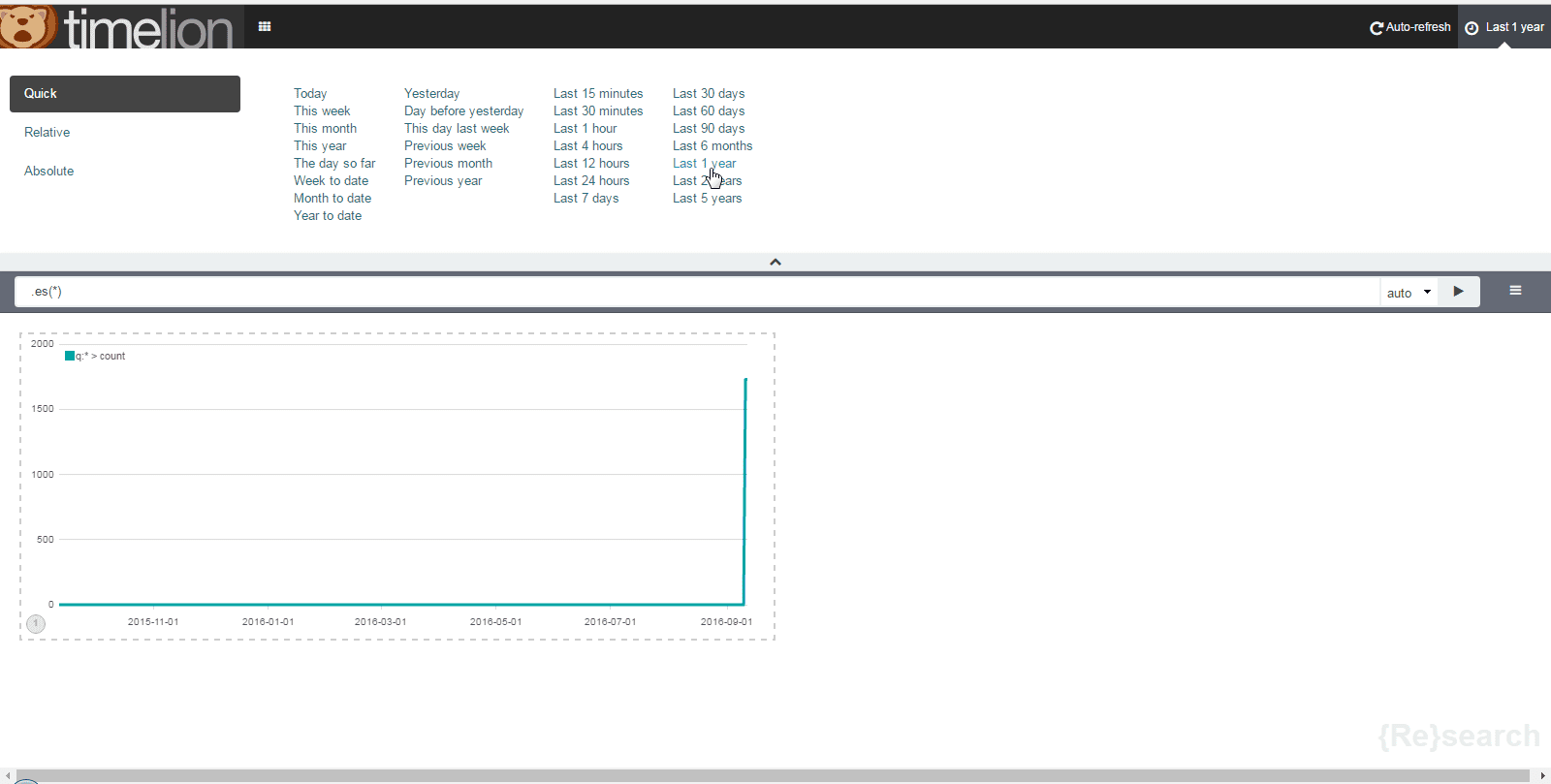Click the Timelion lion logo
Viewport: 1551px width, 784px height.
point(27,26)
